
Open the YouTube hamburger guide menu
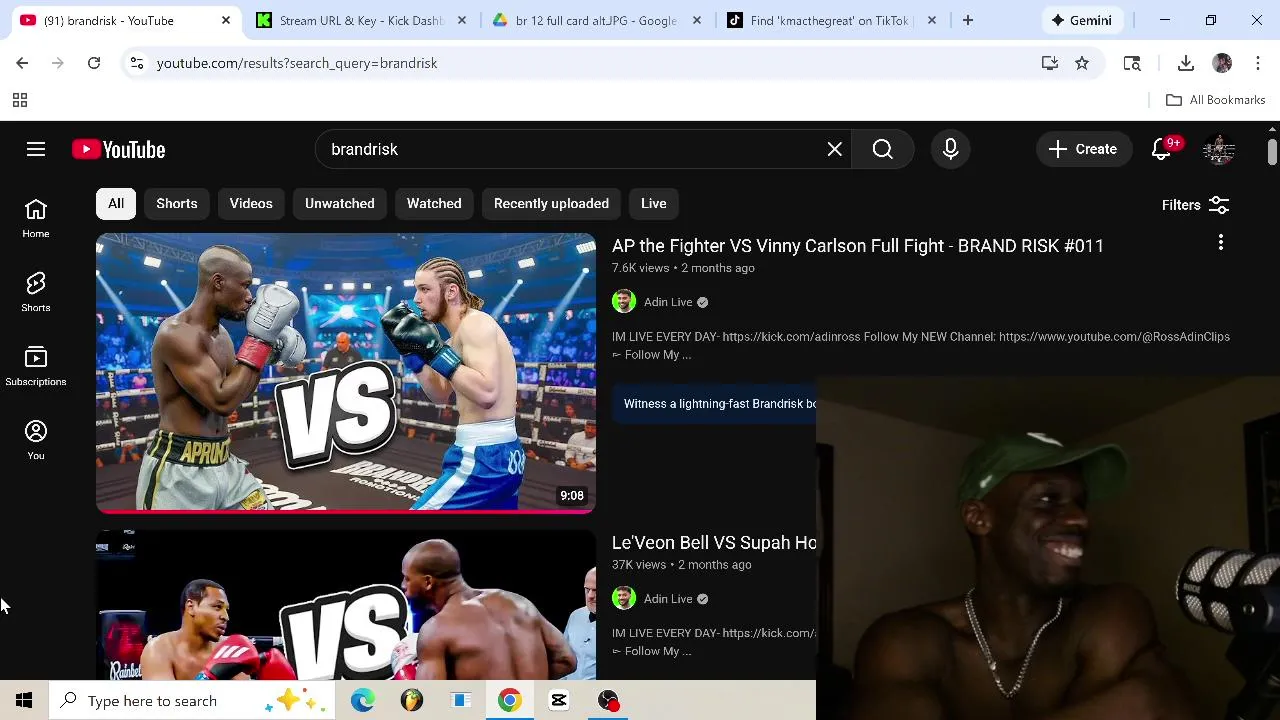[x=36, y=149]
